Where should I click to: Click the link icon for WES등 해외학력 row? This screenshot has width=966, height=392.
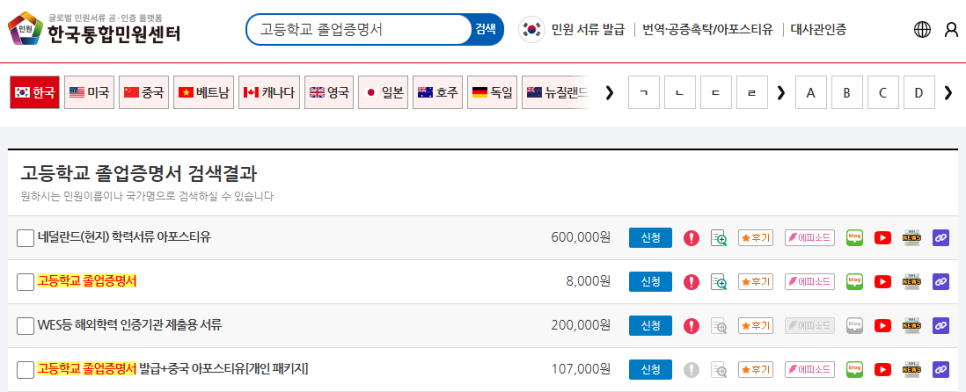940,325
